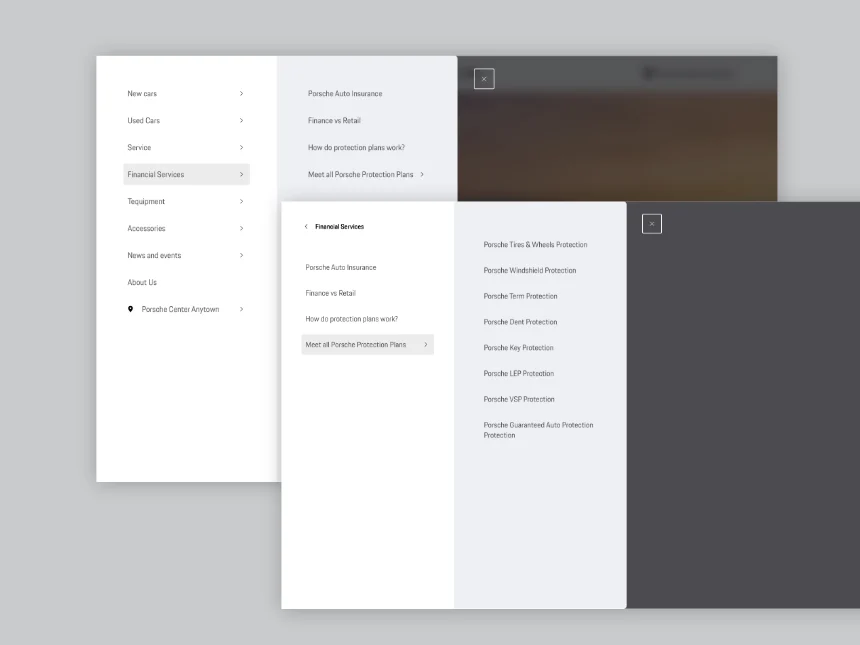Viewport: 860px width, 645px height.
Task: Open Meet all Protection Plans, back panel
Action: pos(366,174)
